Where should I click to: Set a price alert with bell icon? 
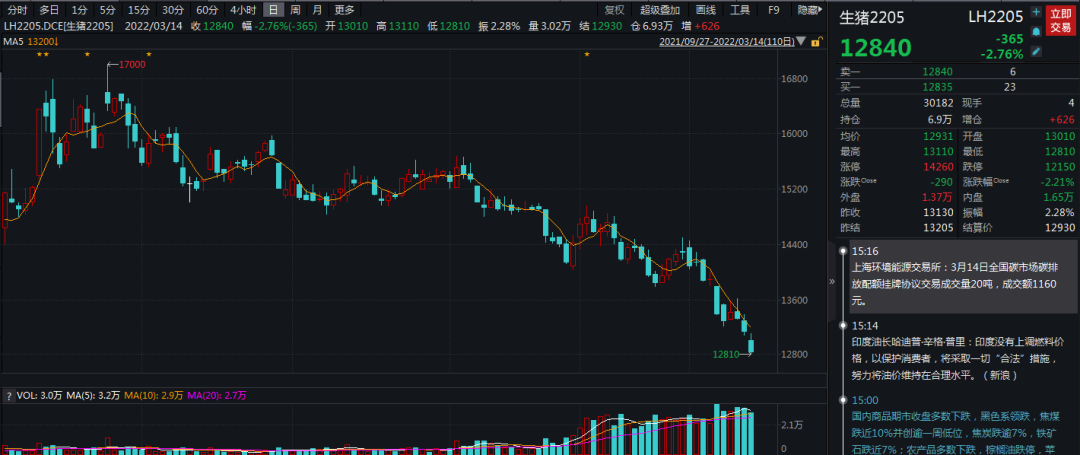(1036, 32)
